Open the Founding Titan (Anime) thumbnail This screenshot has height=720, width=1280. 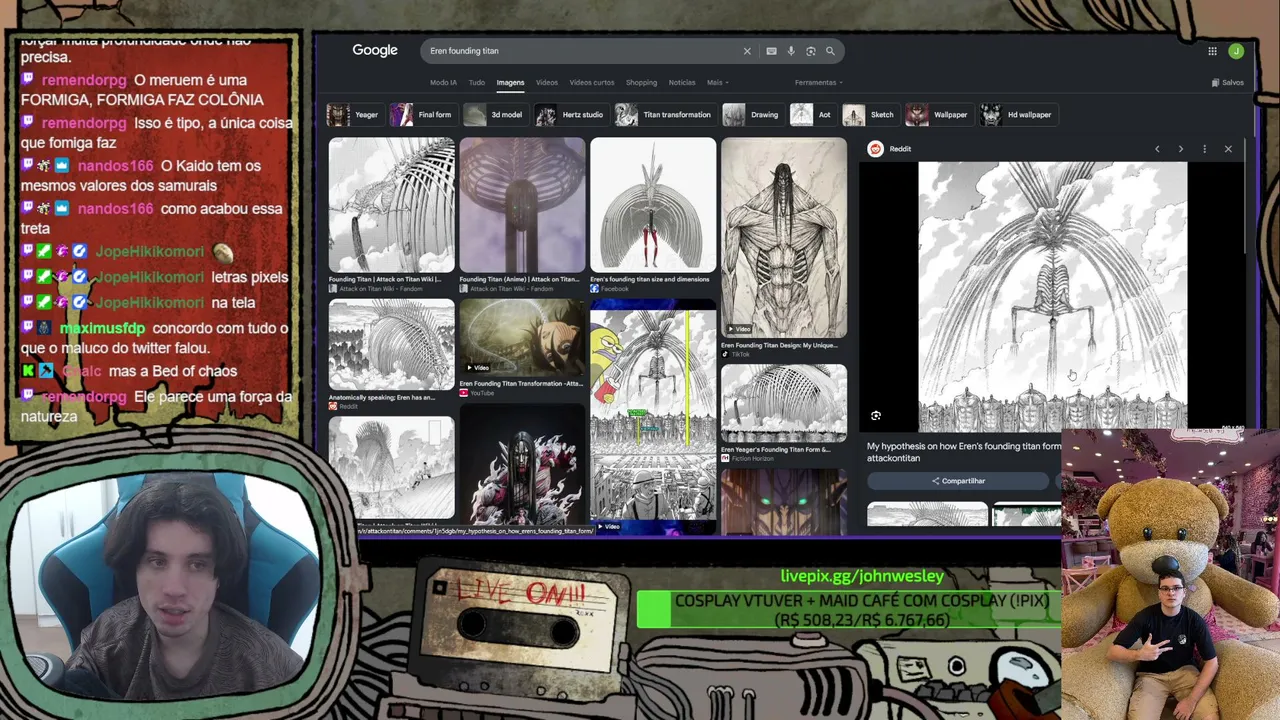pyautogui.click(x=522, y=205)
